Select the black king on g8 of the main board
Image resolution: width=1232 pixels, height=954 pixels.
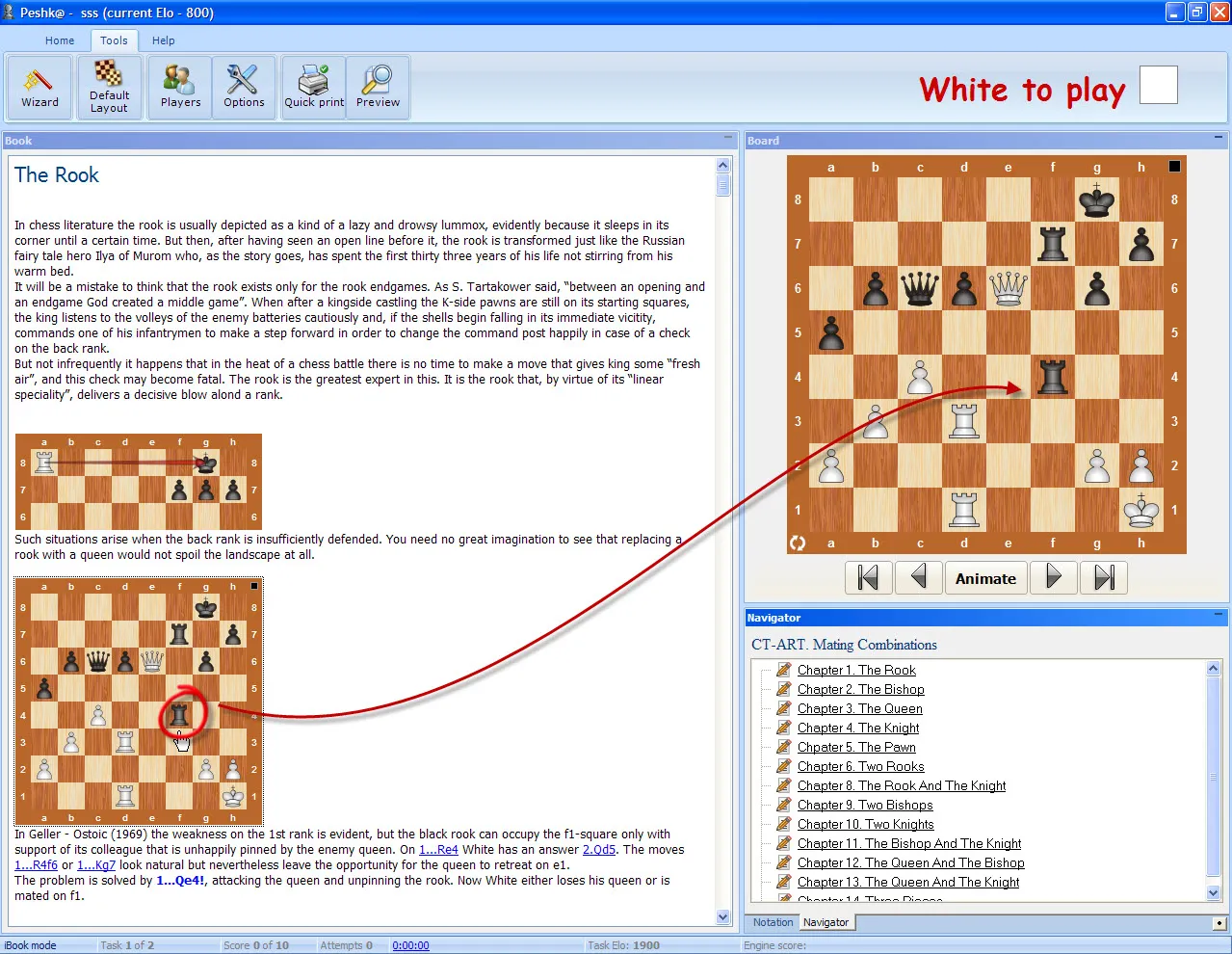[x=1097, y=199]
